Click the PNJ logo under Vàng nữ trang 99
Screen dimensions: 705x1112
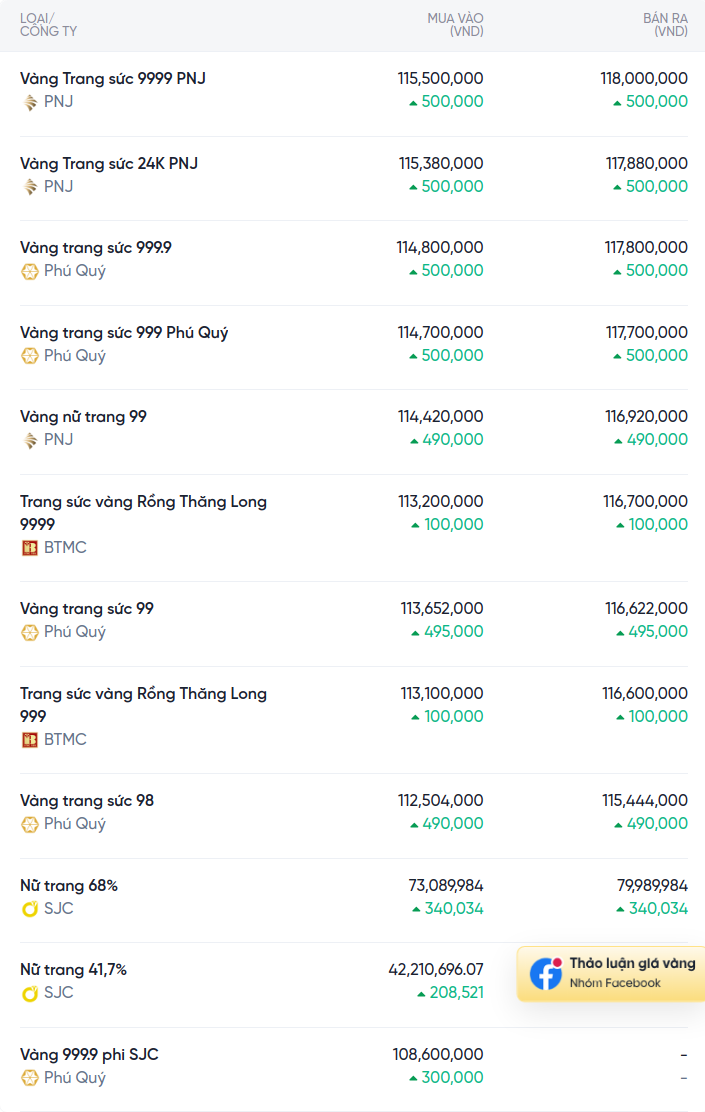pos(30,440)
